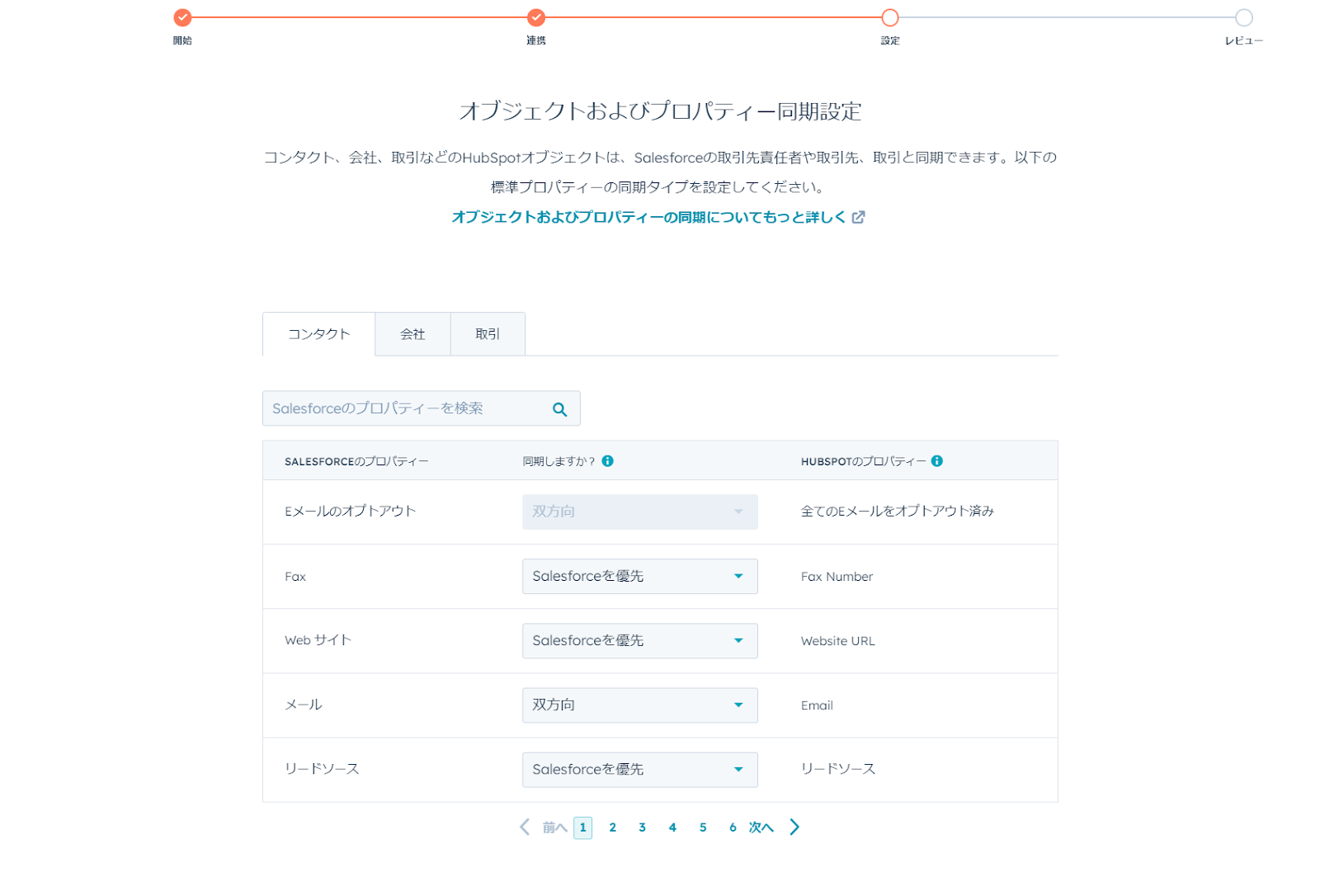Click 前へ pagination link
Image resolution: width=1320 pixels, height=896 pixels.
(554, 828)
